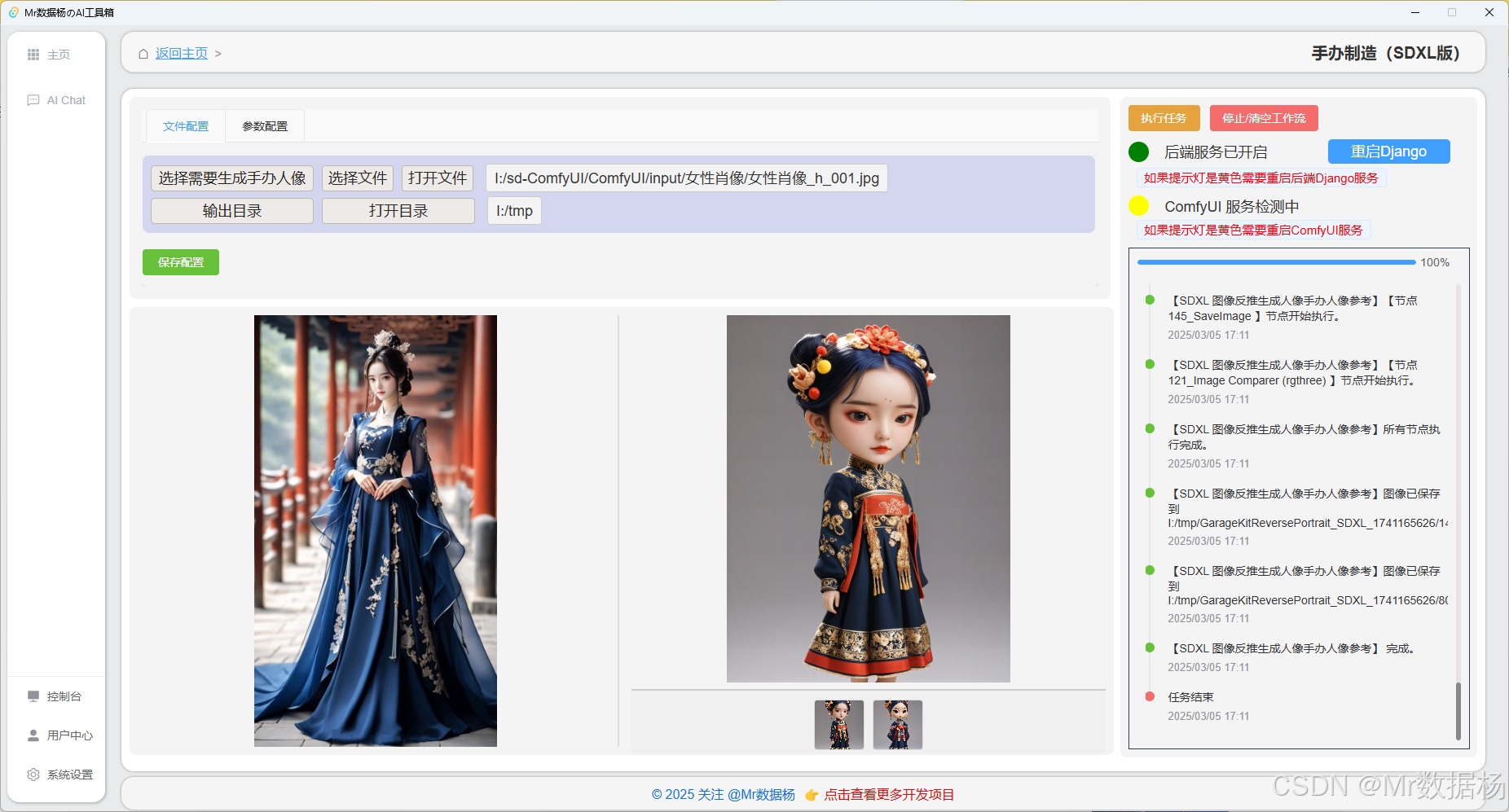Image resolution: width=1509 pixels, height=812 pixels.
Task: Click the 返回主页 link
Action: coord(182,54)
